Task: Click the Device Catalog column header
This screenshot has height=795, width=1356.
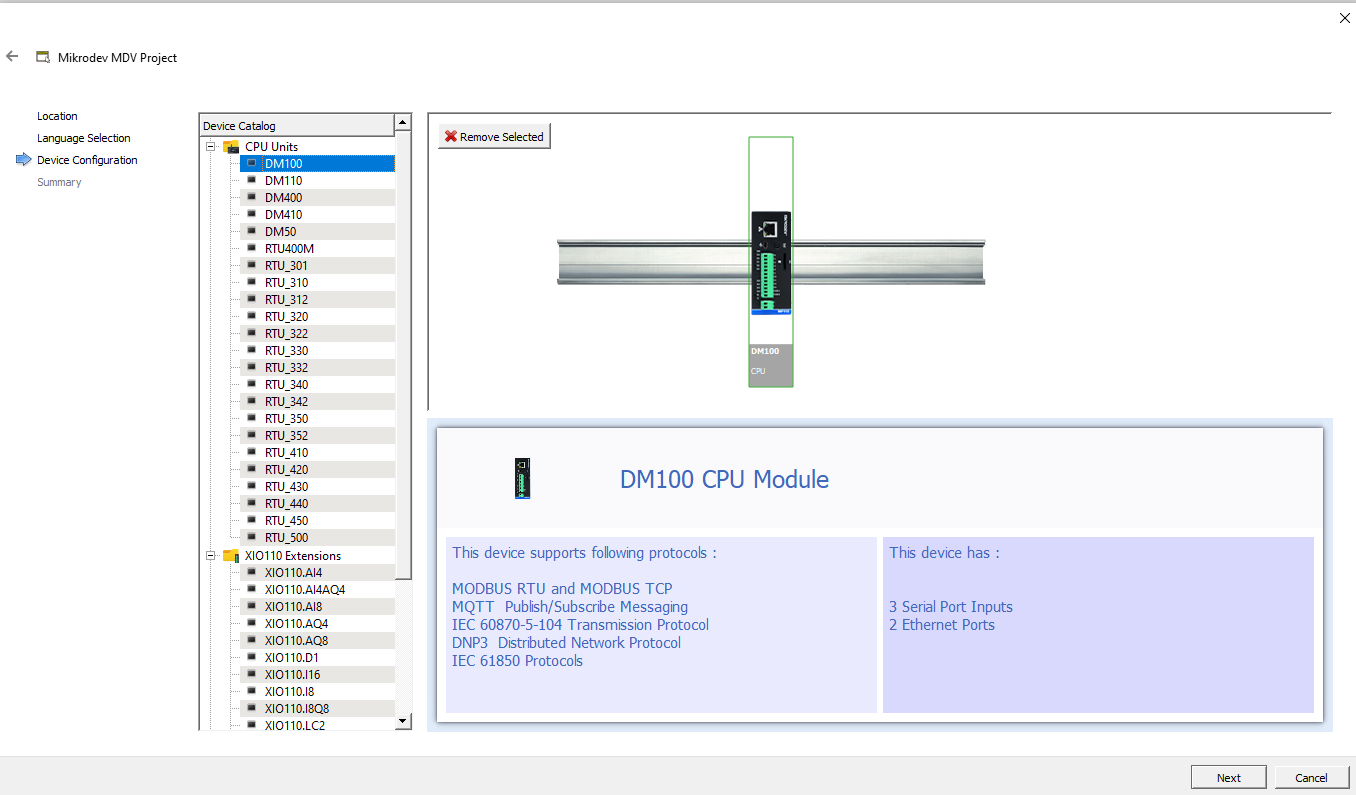Action: [297, 126]
